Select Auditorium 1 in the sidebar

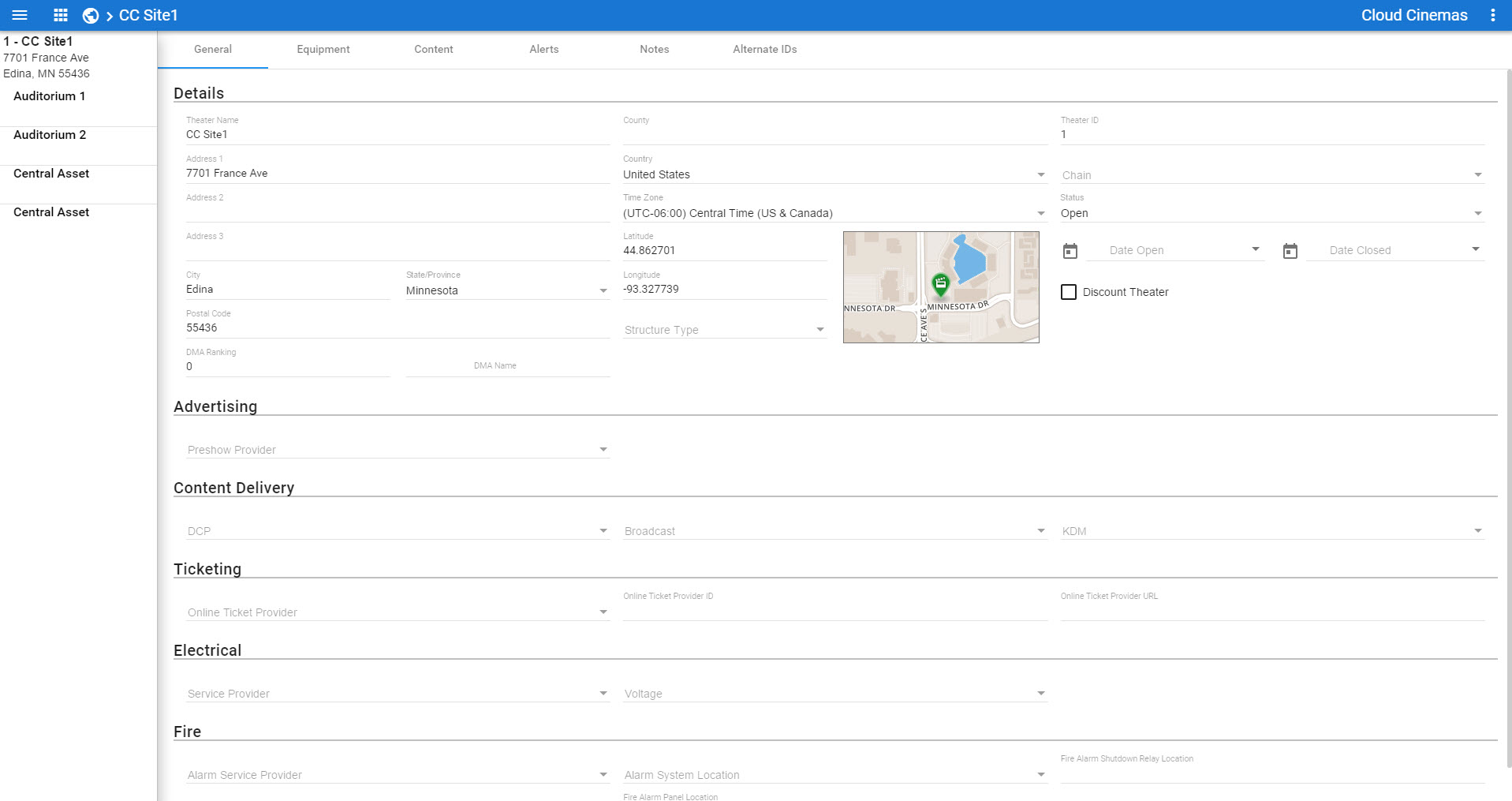[x=50, y=96]
